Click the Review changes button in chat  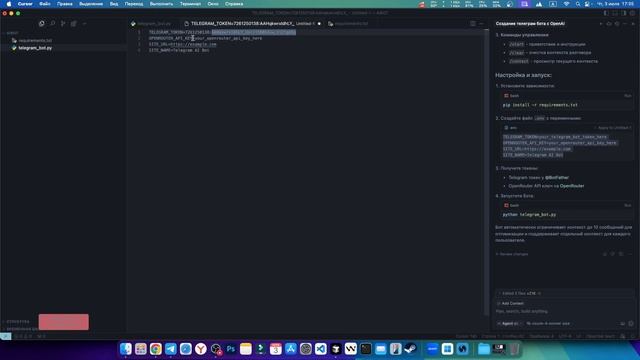(x=512, y=254)
